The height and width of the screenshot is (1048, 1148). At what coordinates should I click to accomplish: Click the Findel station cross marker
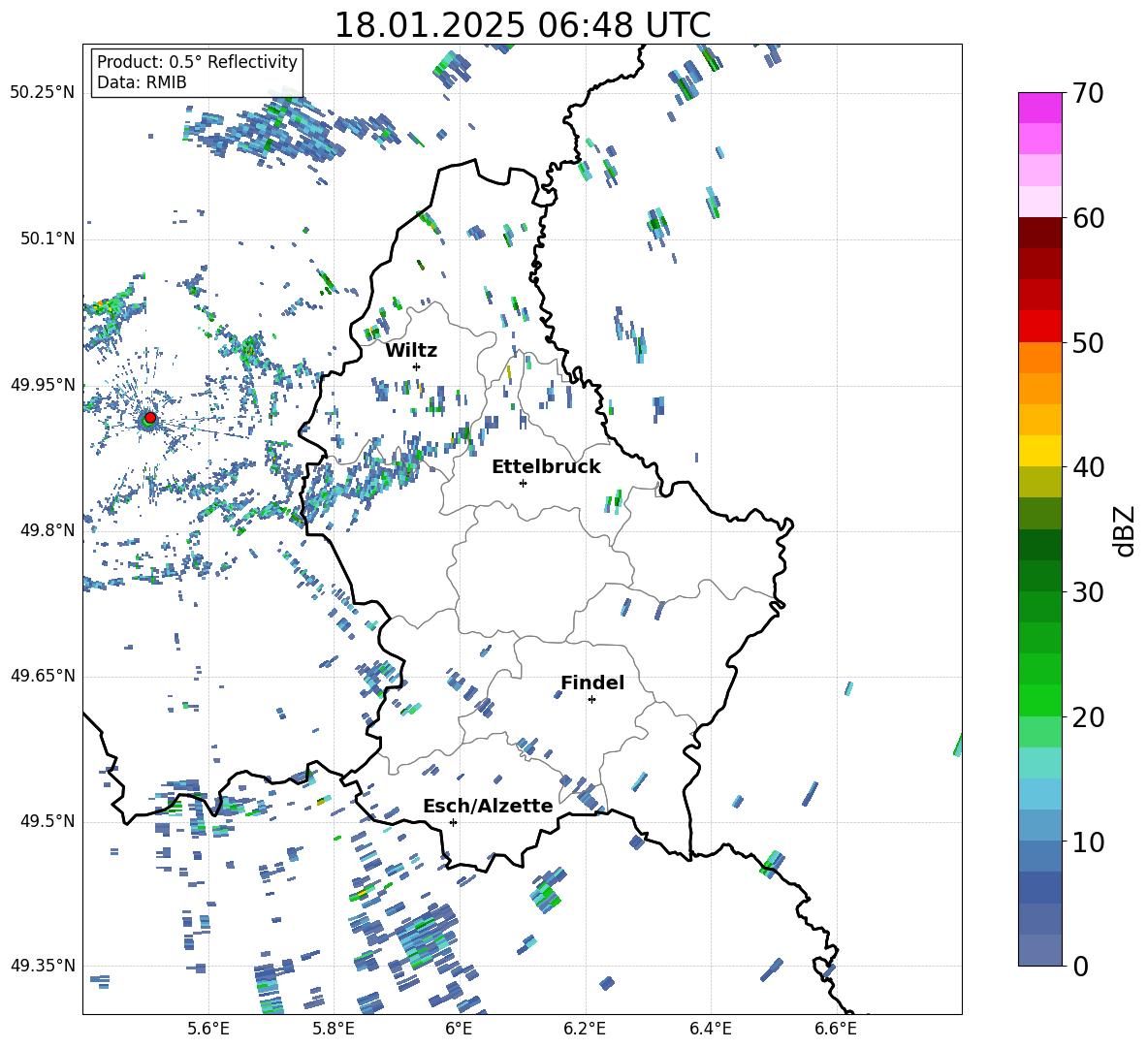click(591, 700)
